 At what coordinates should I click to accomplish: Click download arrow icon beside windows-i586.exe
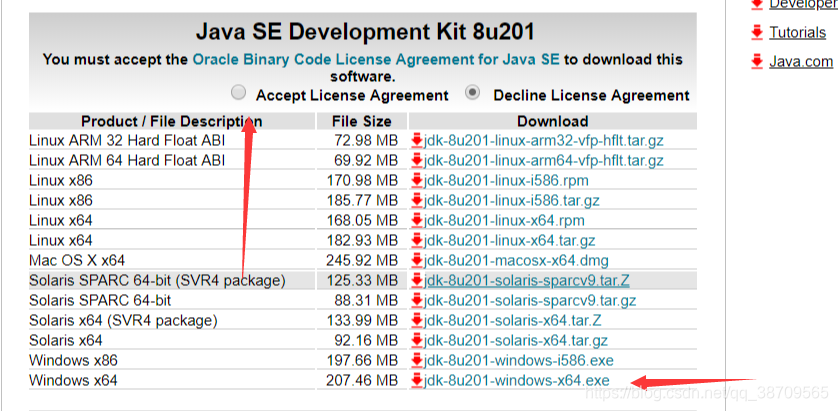tap(417, 360)
